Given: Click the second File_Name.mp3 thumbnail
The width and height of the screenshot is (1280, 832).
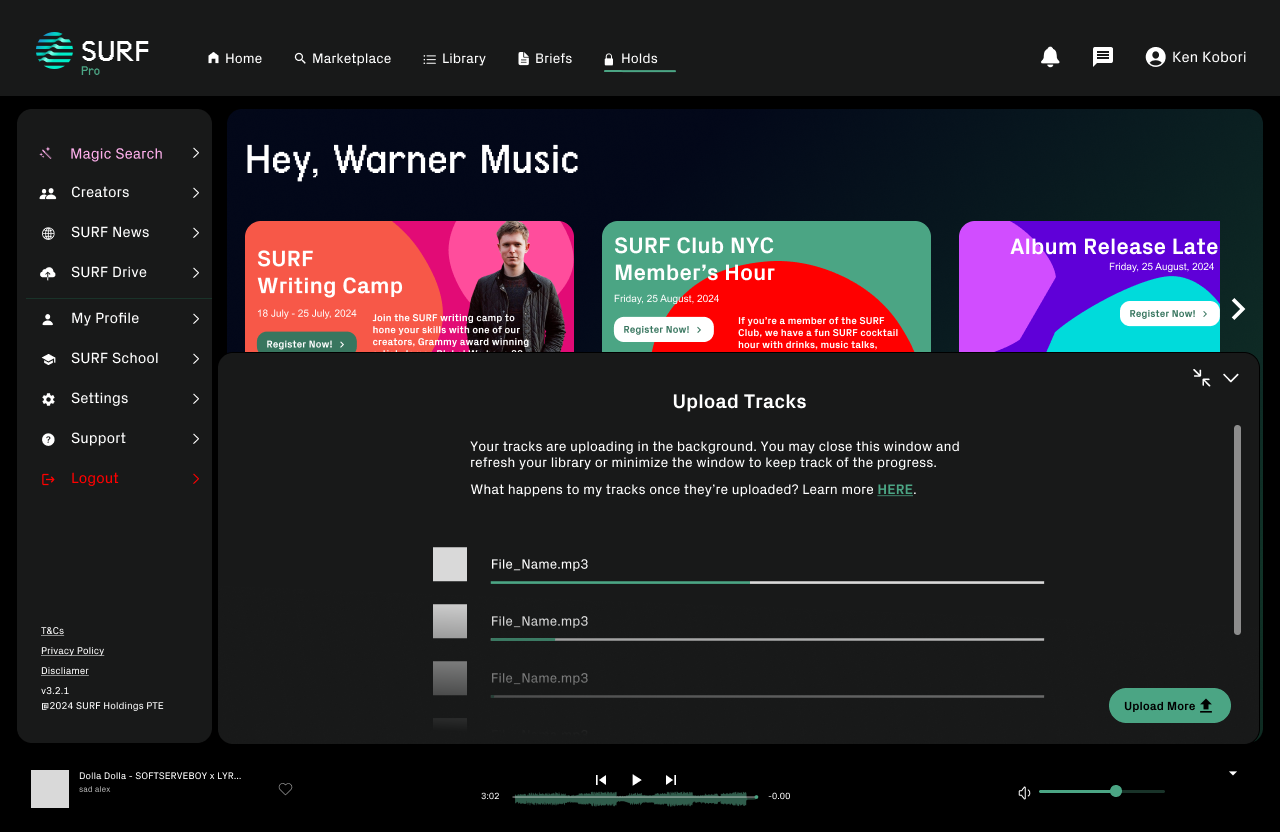Looking at the screenshot, I should tap(450, 621).
